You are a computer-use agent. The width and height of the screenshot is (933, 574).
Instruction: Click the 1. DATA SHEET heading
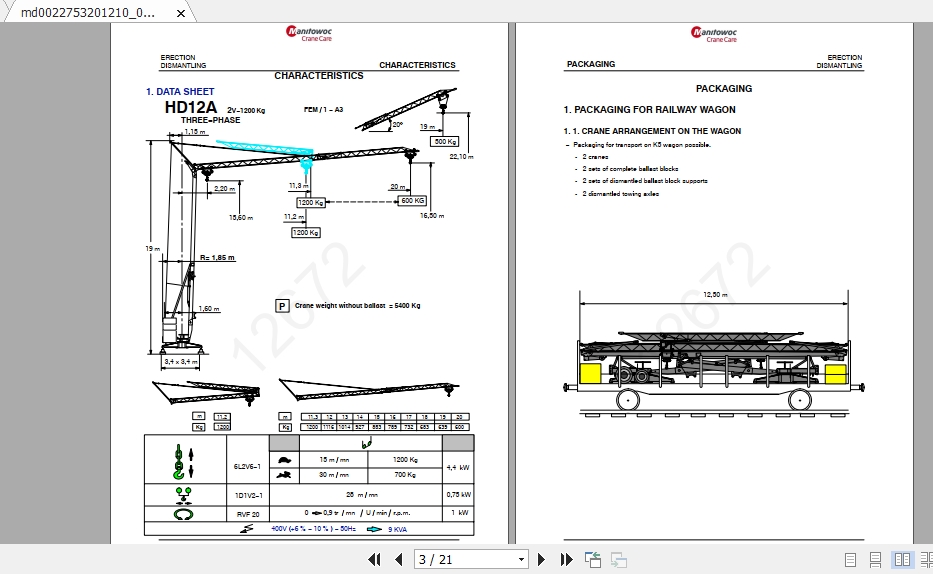coord(180,92)
